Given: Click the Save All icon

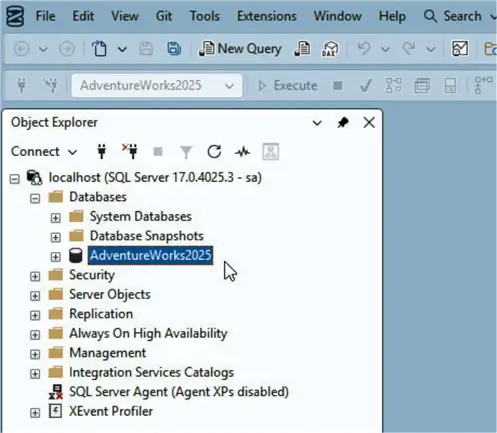Looking at the screenshot, I should pyautogui.click(x=174, y=49).
